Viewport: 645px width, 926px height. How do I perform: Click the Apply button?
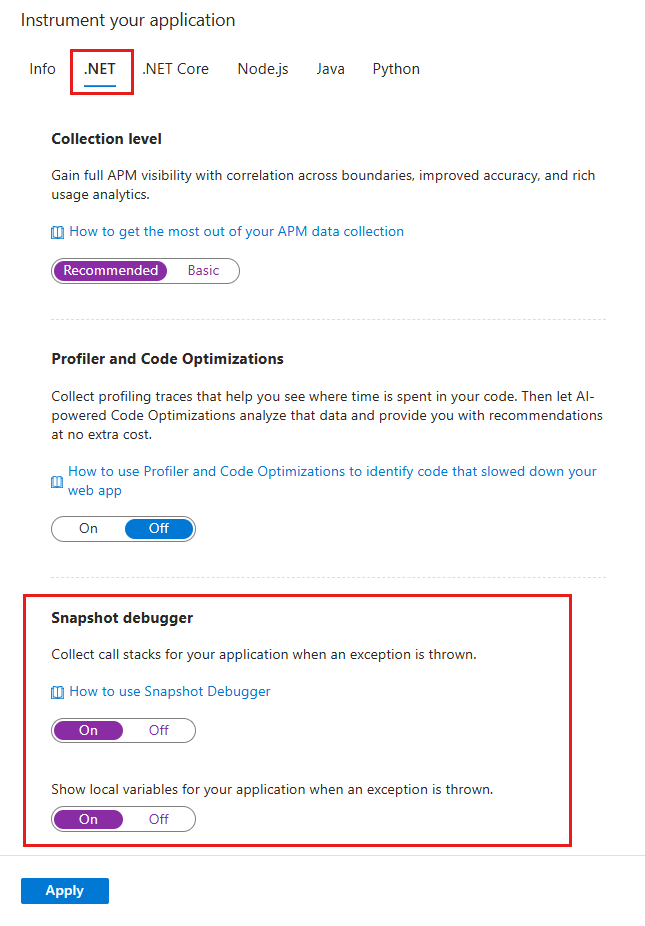pyautogui.click(x=64, y=890)
